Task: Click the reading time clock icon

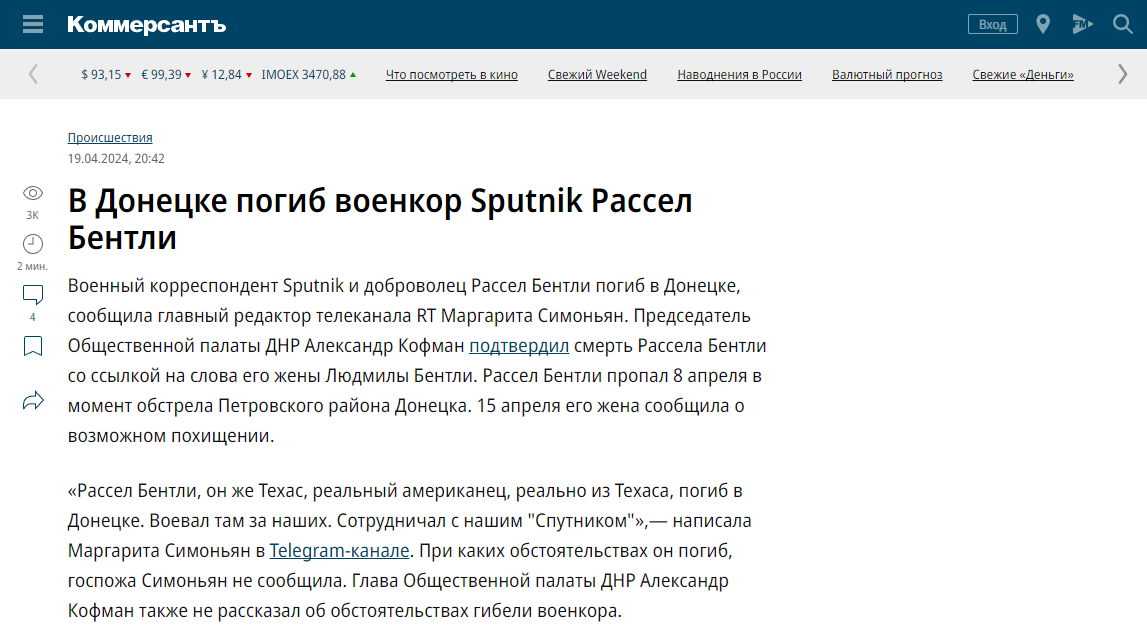Action: point(33,243)
